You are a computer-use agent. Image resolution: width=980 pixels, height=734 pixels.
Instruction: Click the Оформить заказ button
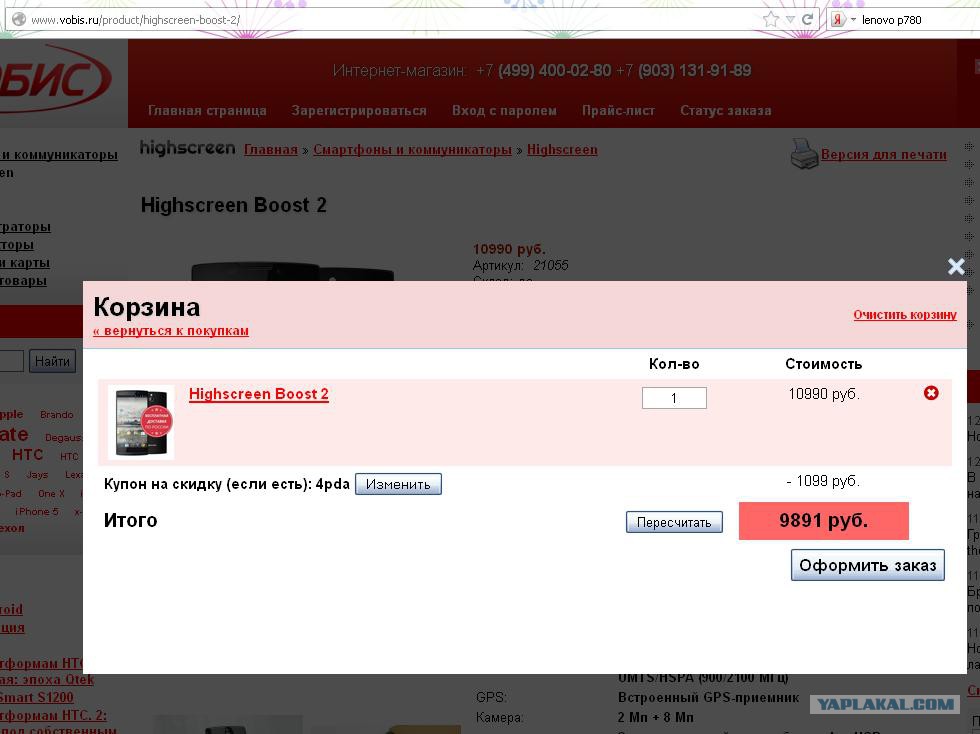[x=868, y=565]
